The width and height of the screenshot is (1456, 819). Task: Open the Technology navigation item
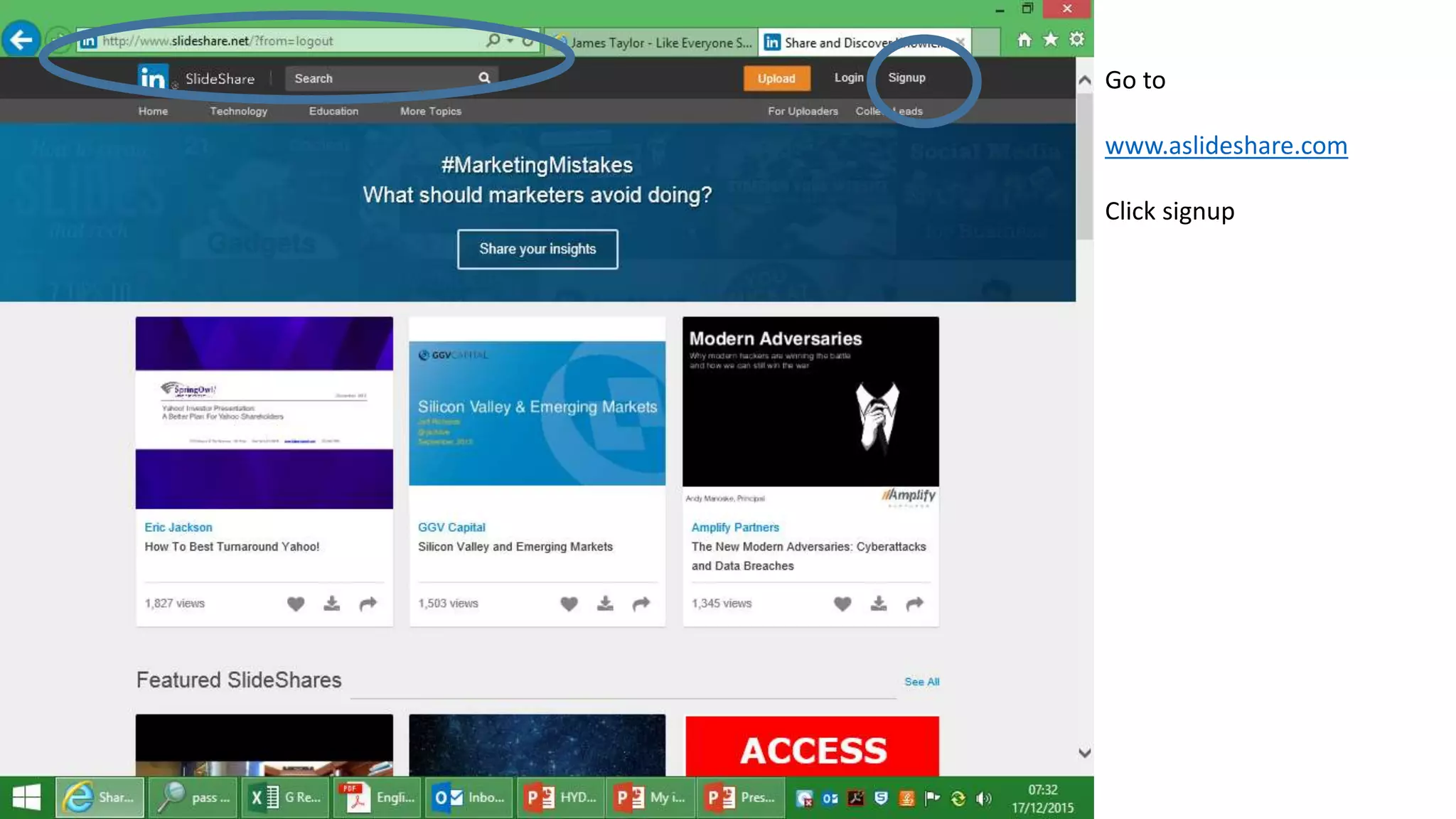point(238,111)
